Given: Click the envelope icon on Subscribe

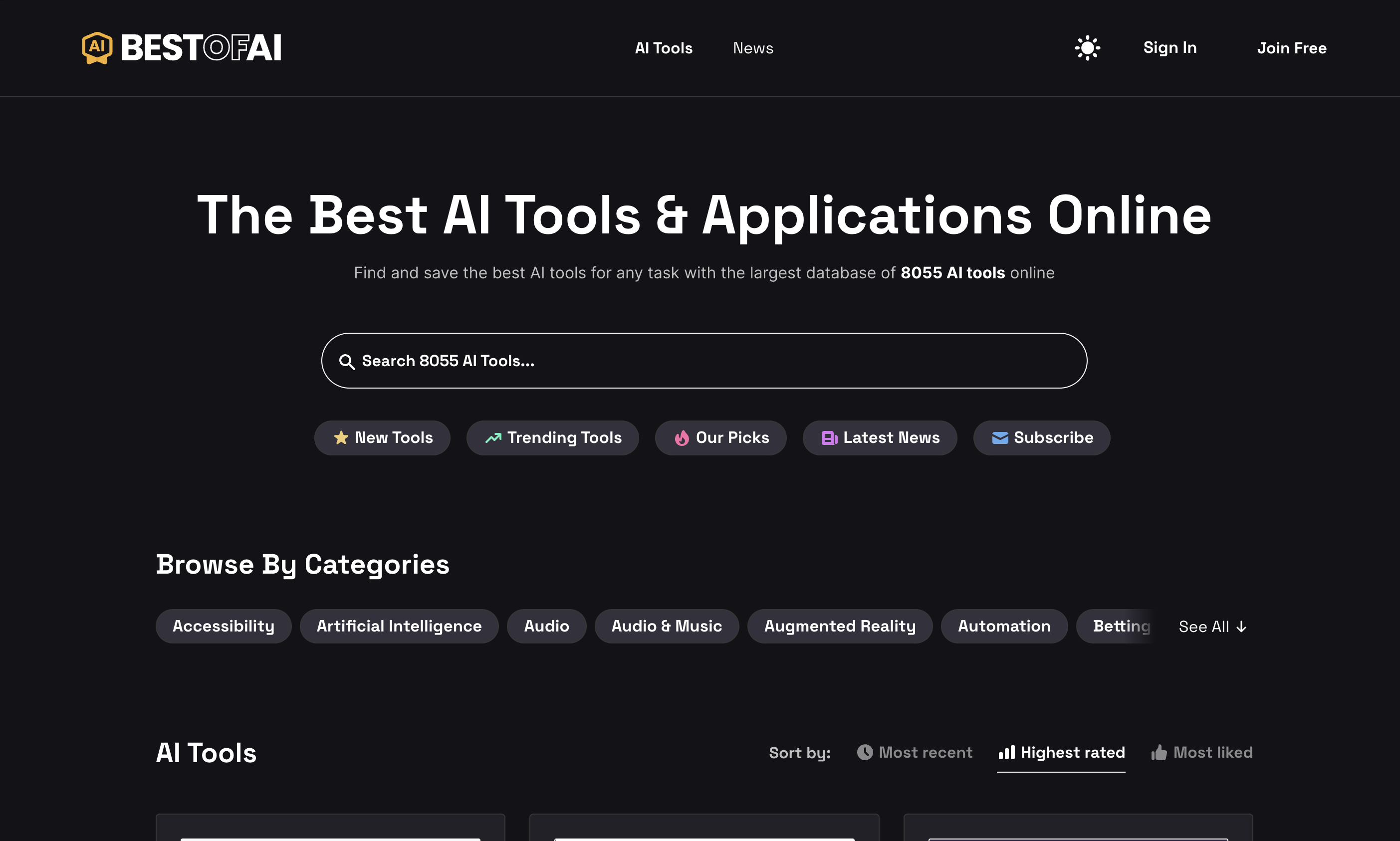Looking at the screenshot, I should click(1000, 437).
